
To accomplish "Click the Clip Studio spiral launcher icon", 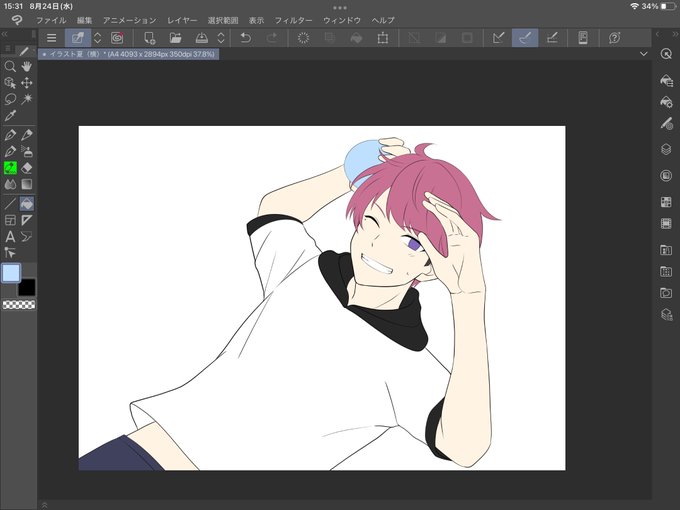I will 117,38.
